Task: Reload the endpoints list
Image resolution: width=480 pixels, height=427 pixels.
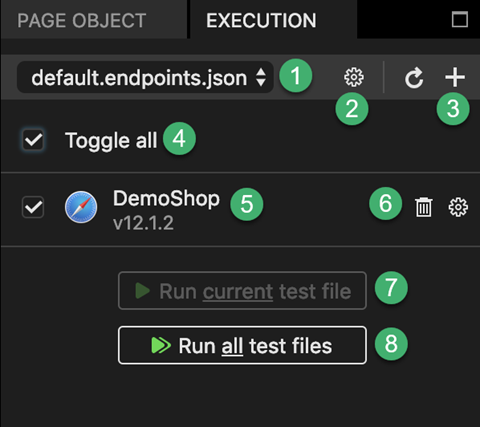Action: tap(414, 78)
